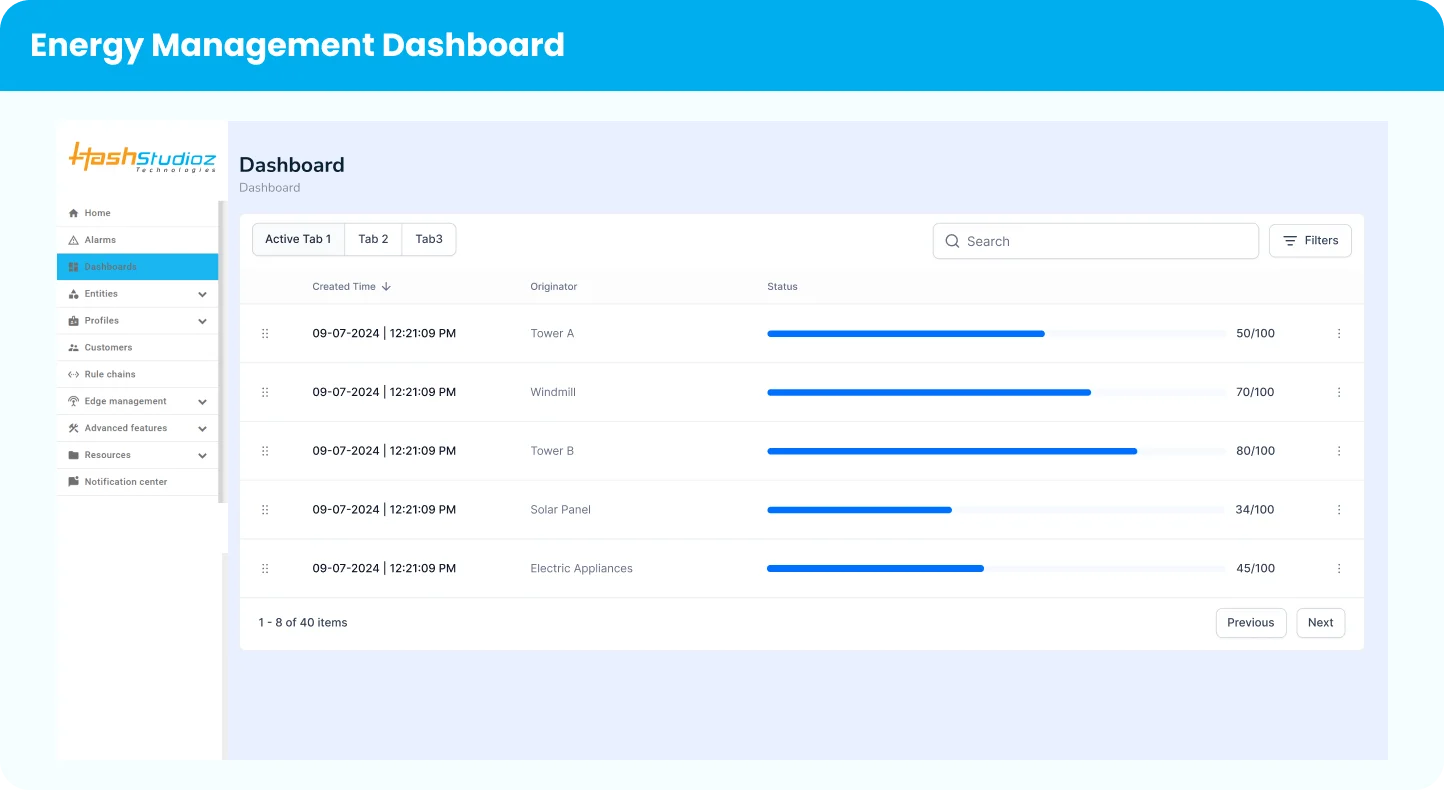This screenshot has width=1444, height=790.
Task: Click '1 - 8 of 40 items' text
Action: tap(303, 622)
